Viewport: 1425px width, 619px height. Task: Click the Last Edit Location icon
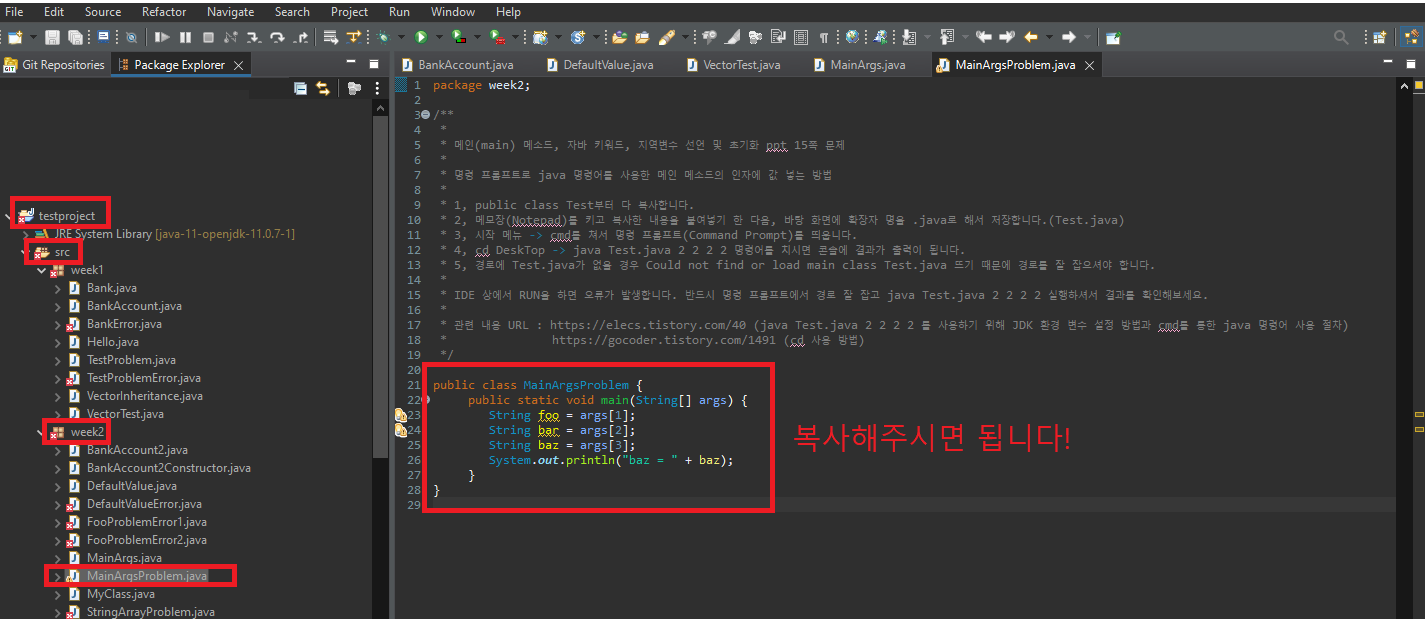(x=983, y=37)
